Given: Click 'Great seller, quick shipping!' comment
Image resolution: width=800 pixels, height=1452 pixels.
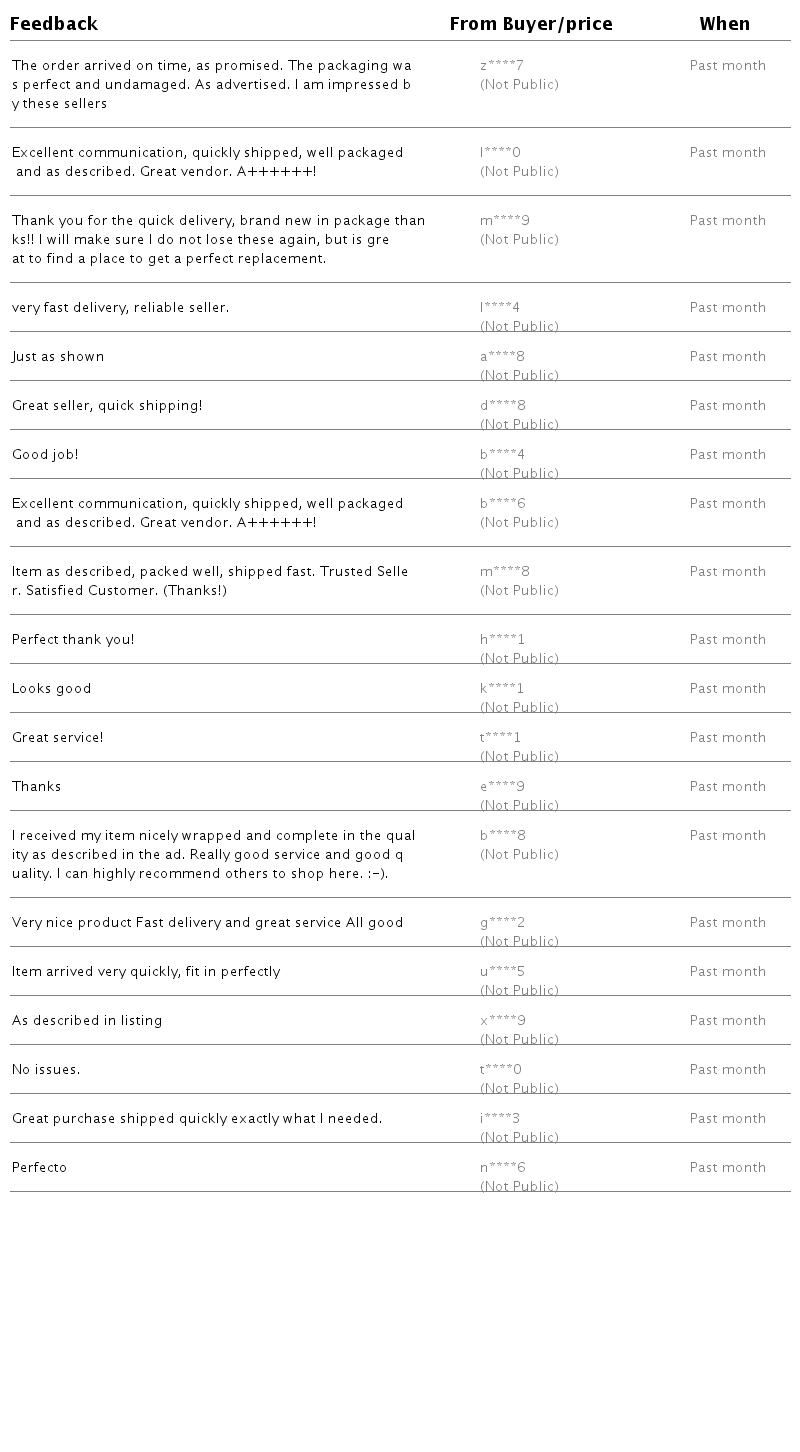Looking at the screenshot, I should 107,406.
